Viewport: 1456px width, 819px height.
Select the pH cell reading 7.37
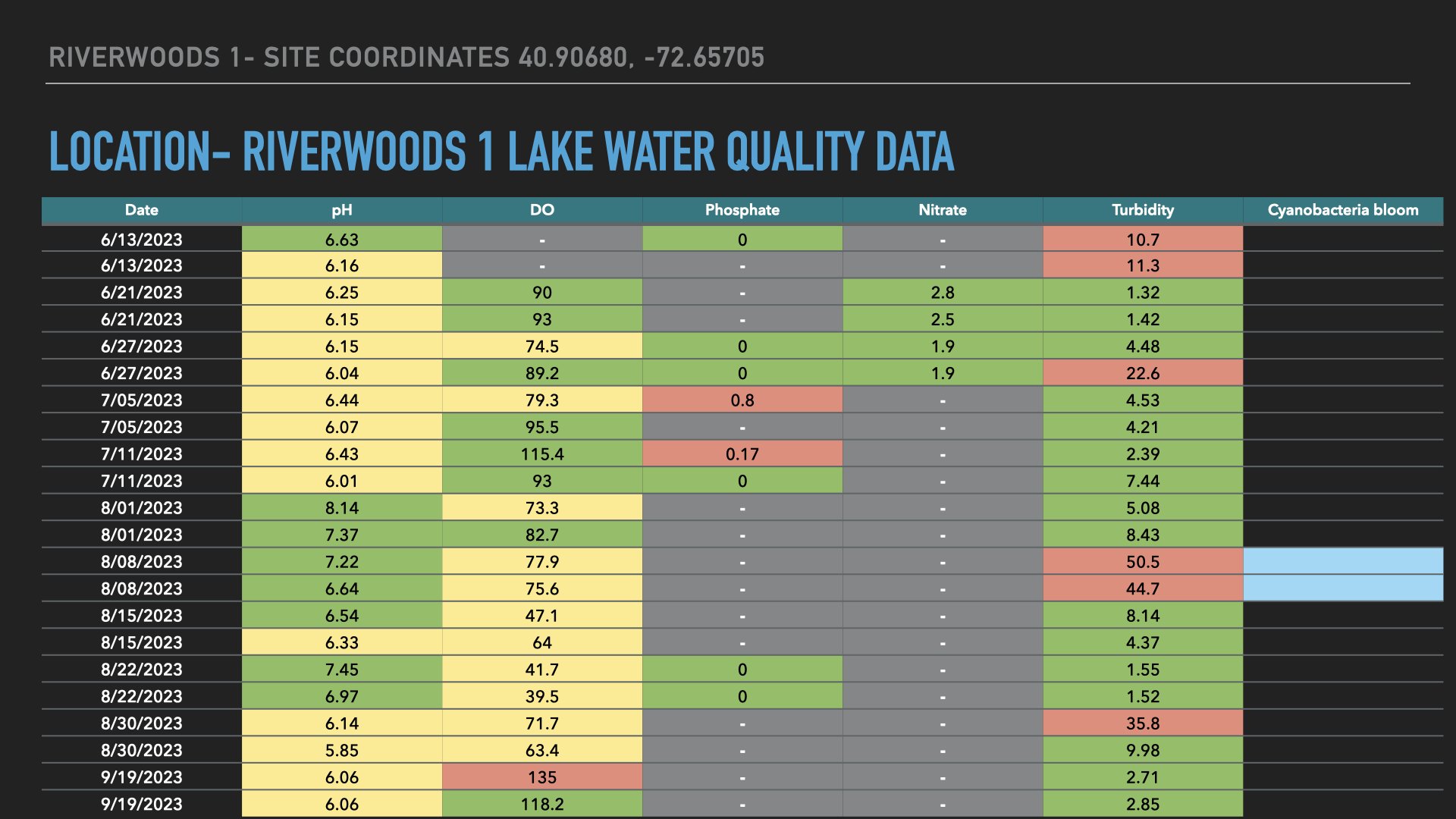[x=342, y=535]
